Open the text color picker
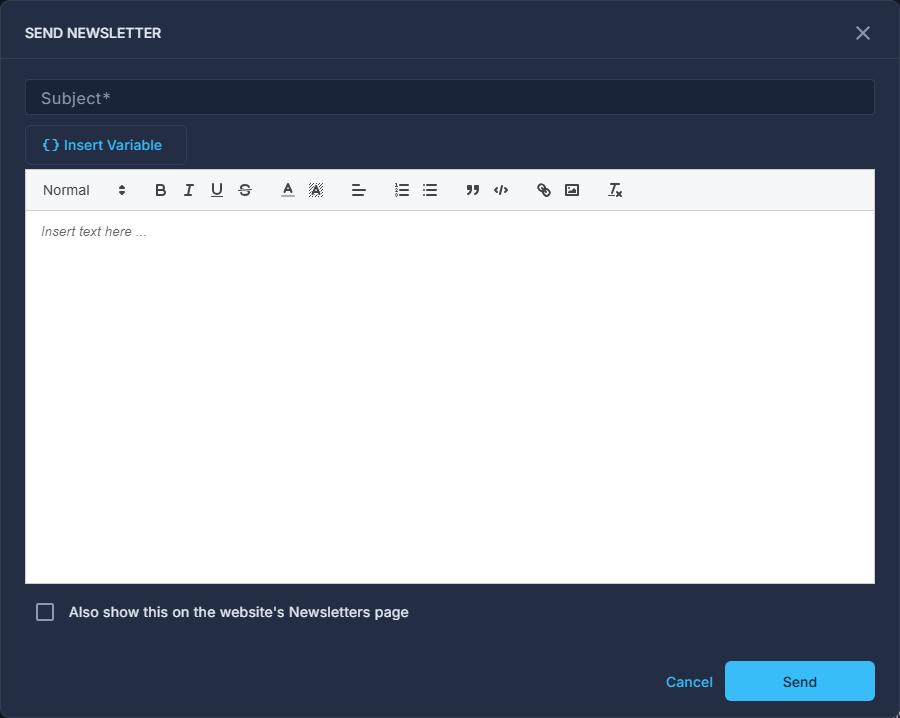This screenshot has height=718, width=900. pos(288,190)
